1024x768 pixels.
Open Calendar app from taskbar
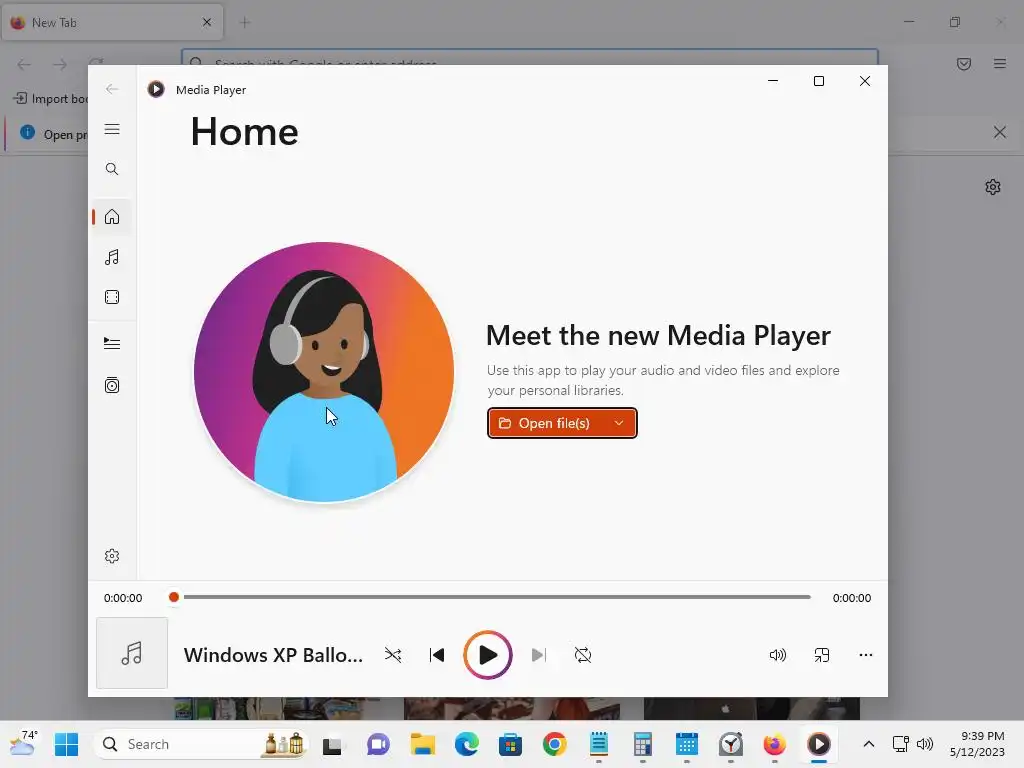pyautogui.click(x=686, y=744)
